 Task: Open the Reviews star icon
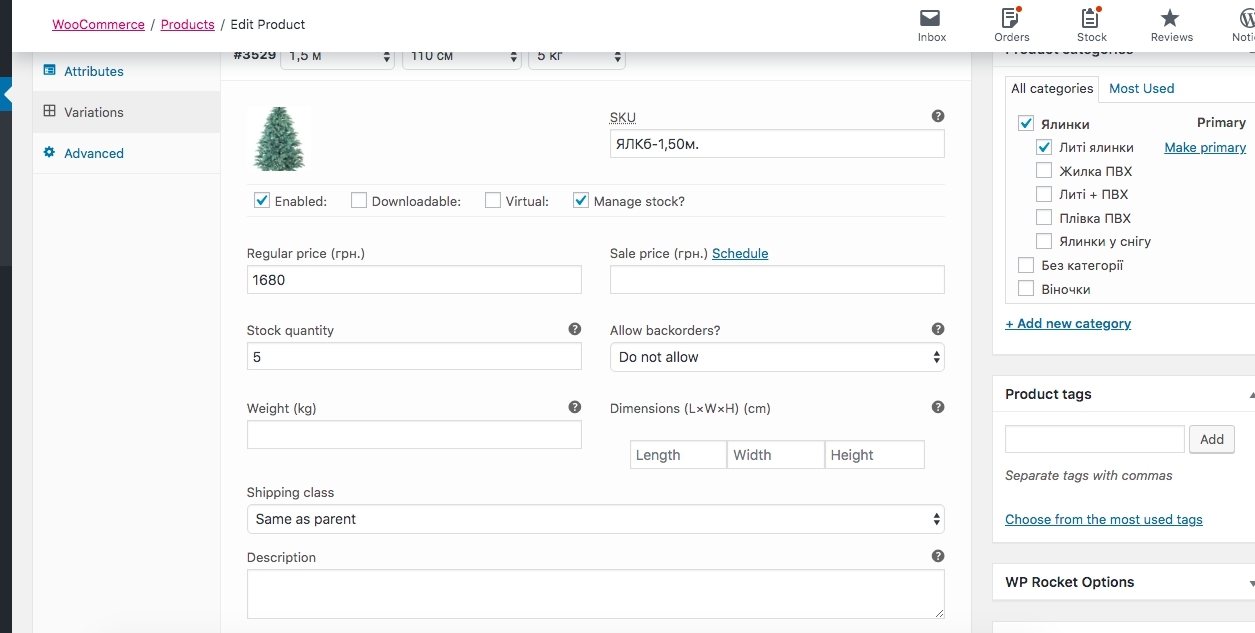(x=1171, y=19)
